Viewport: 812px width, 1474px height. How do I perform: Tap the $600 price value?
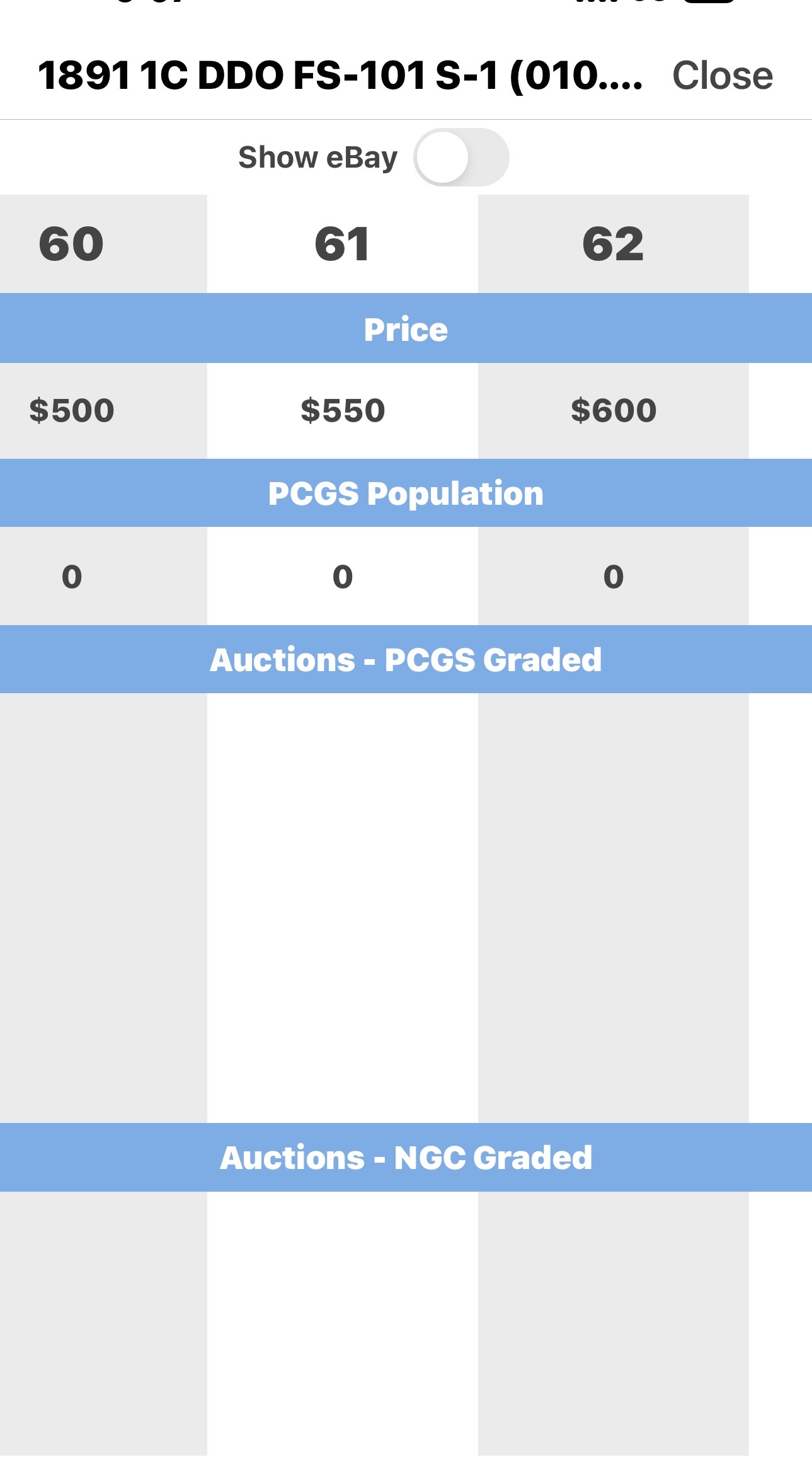pos(614,410)
